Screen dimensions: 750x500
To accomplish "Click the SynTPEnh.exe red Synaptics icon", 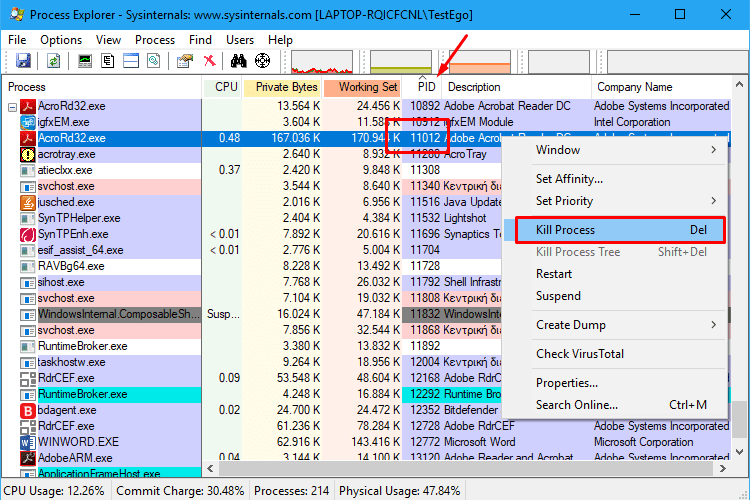I will tap(28, 234).
